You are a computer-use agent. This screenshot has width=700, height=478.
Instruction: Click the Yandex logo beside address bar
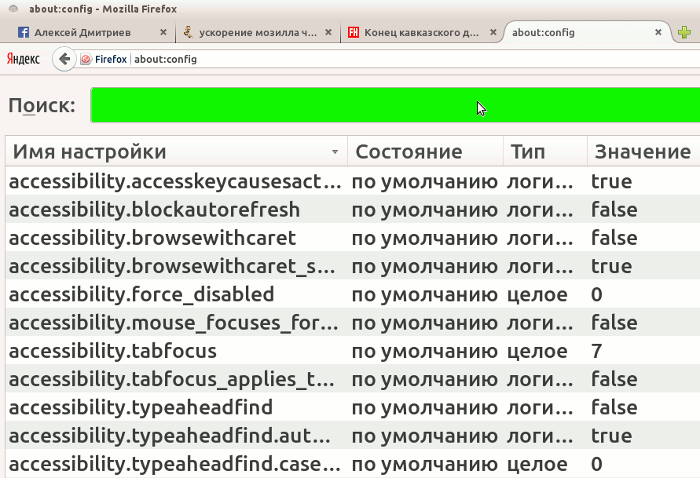(23, 59)
